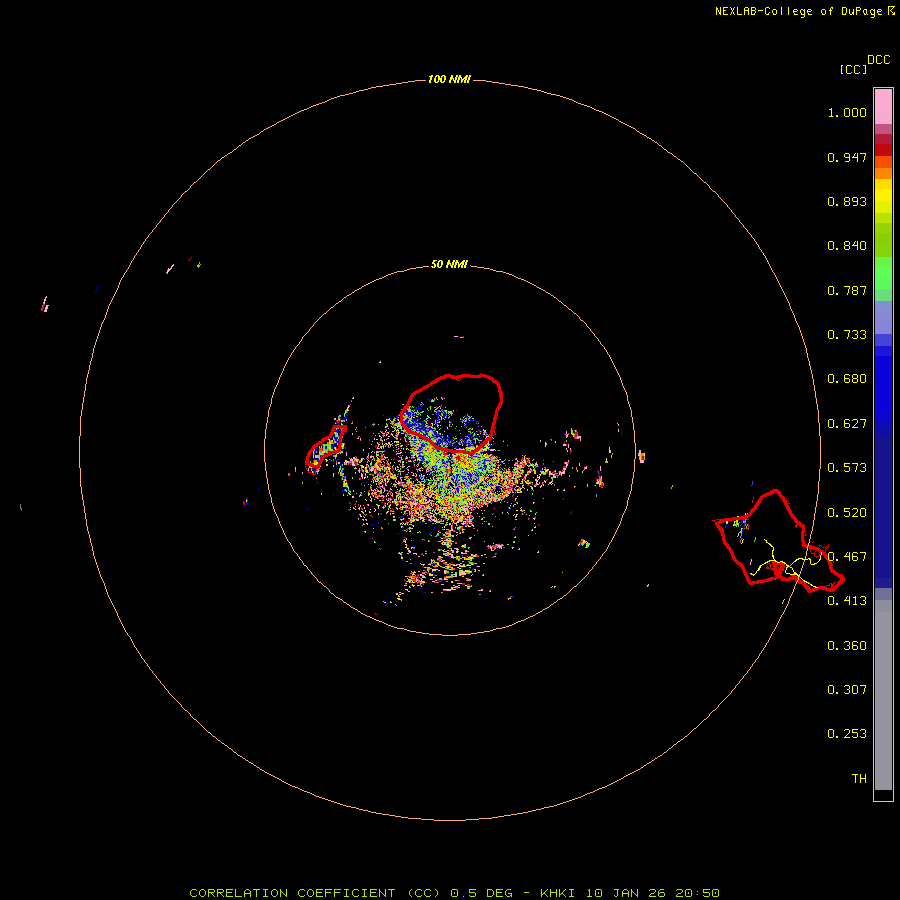Select the 0.413 scale value
Viewport: 900px width, 900px height.
click(x=847, y=601)
